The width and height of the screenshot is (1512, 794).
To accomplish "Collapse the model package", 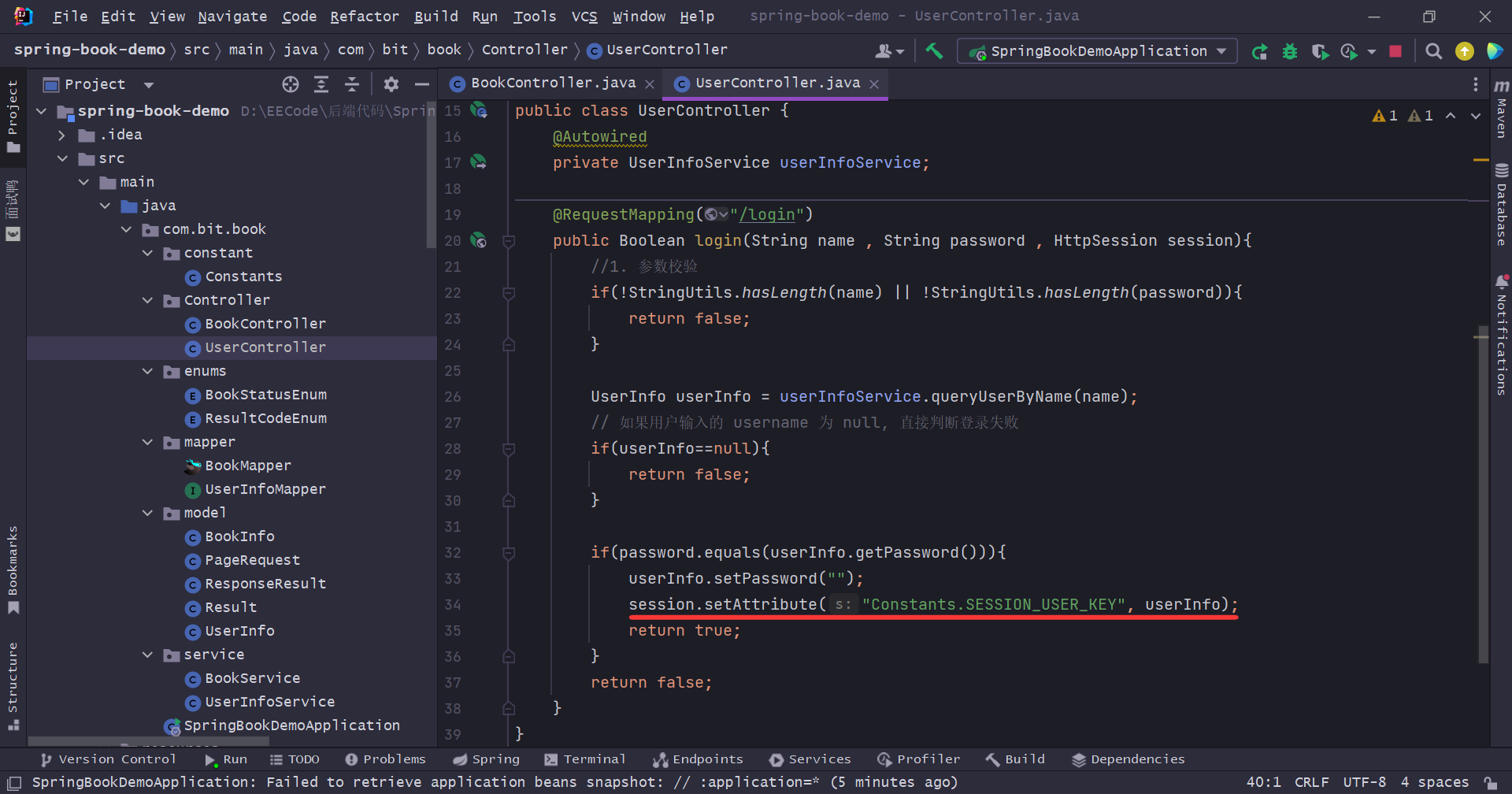I will coord(147,514).
